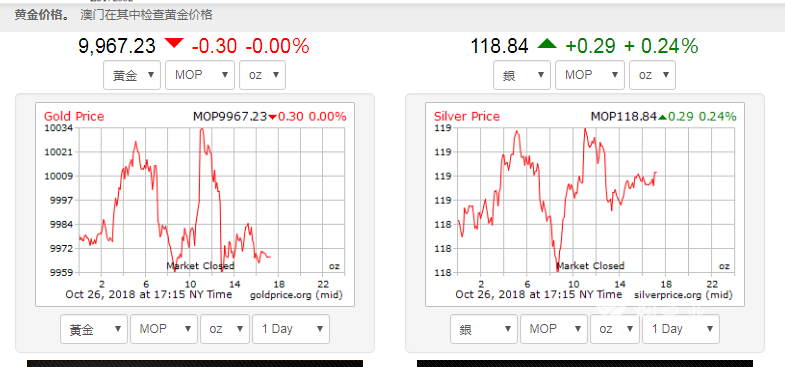Click the green up triangle beside 118.84
Viewport: 785px width, 367px height.
tap(547, 44)
